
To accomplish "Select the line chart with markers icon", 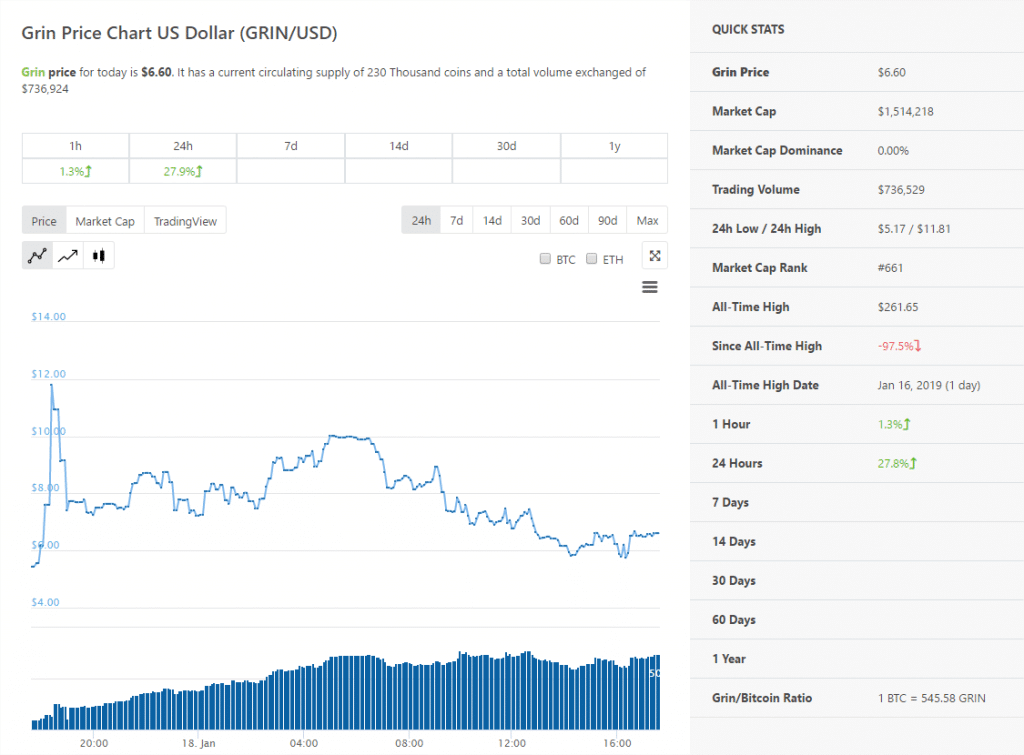I will pos(38,256).
